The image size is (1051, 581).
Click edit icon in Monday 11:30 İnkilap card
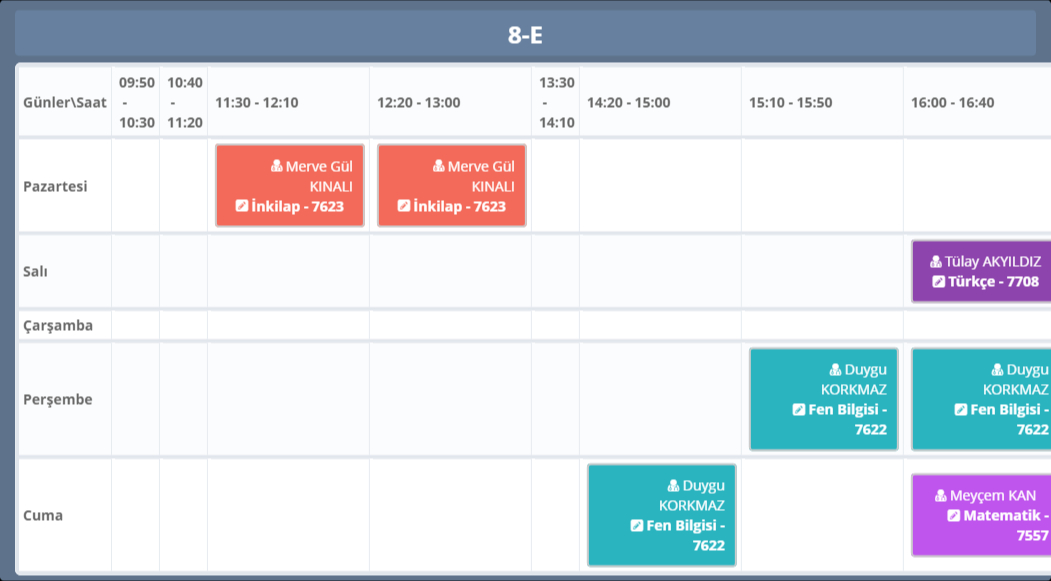[x=242, y=206]
